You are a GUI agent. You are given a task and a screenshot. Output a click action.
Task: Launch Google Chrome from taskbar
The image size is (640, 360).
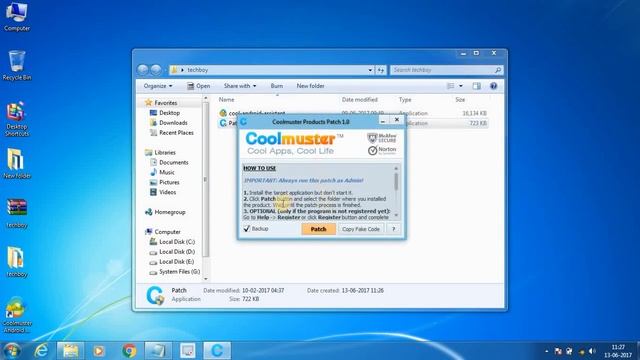(129, 351)
